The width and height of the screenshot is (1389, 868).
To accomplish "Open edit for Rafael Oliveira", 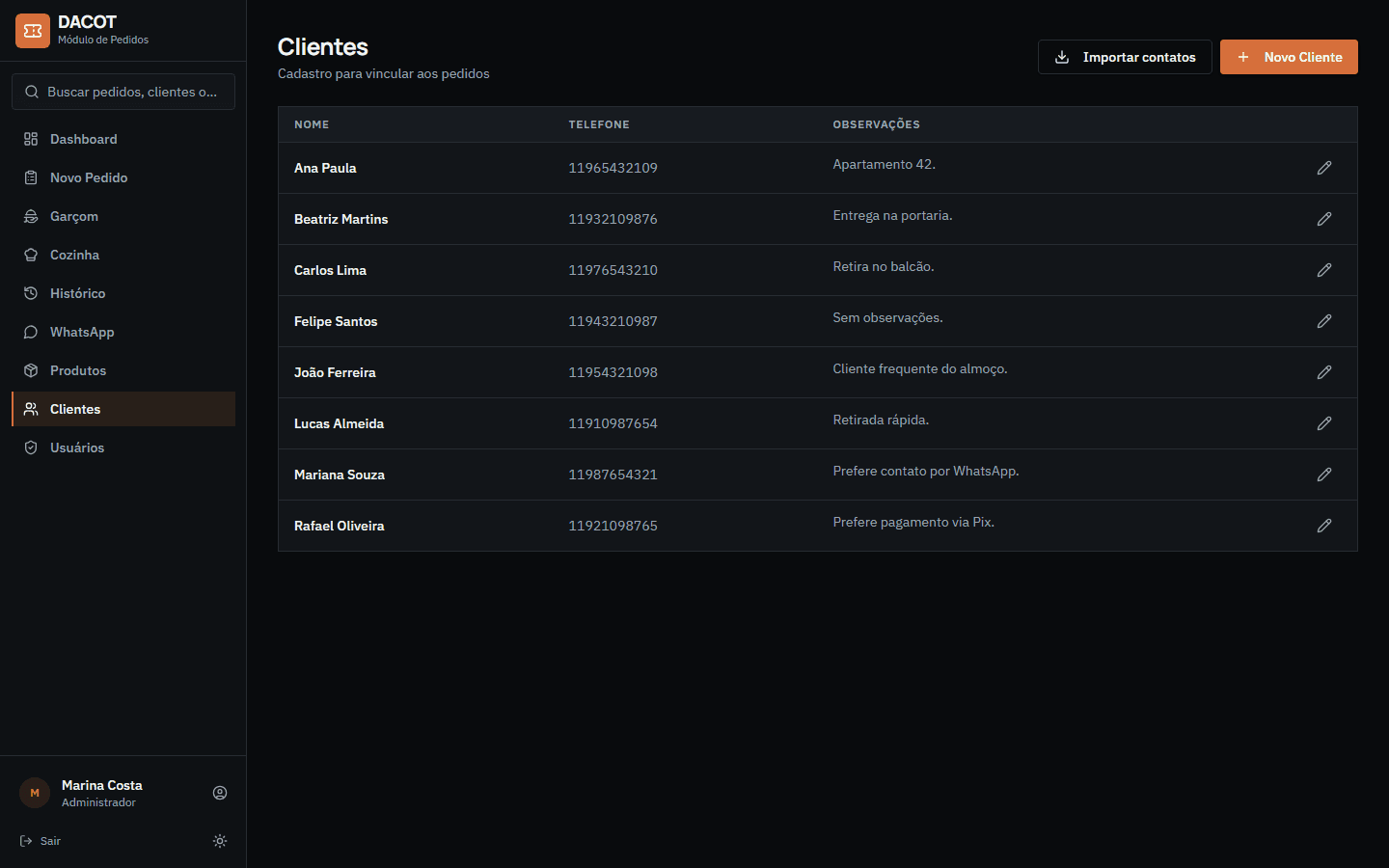I will (1324, 526).
